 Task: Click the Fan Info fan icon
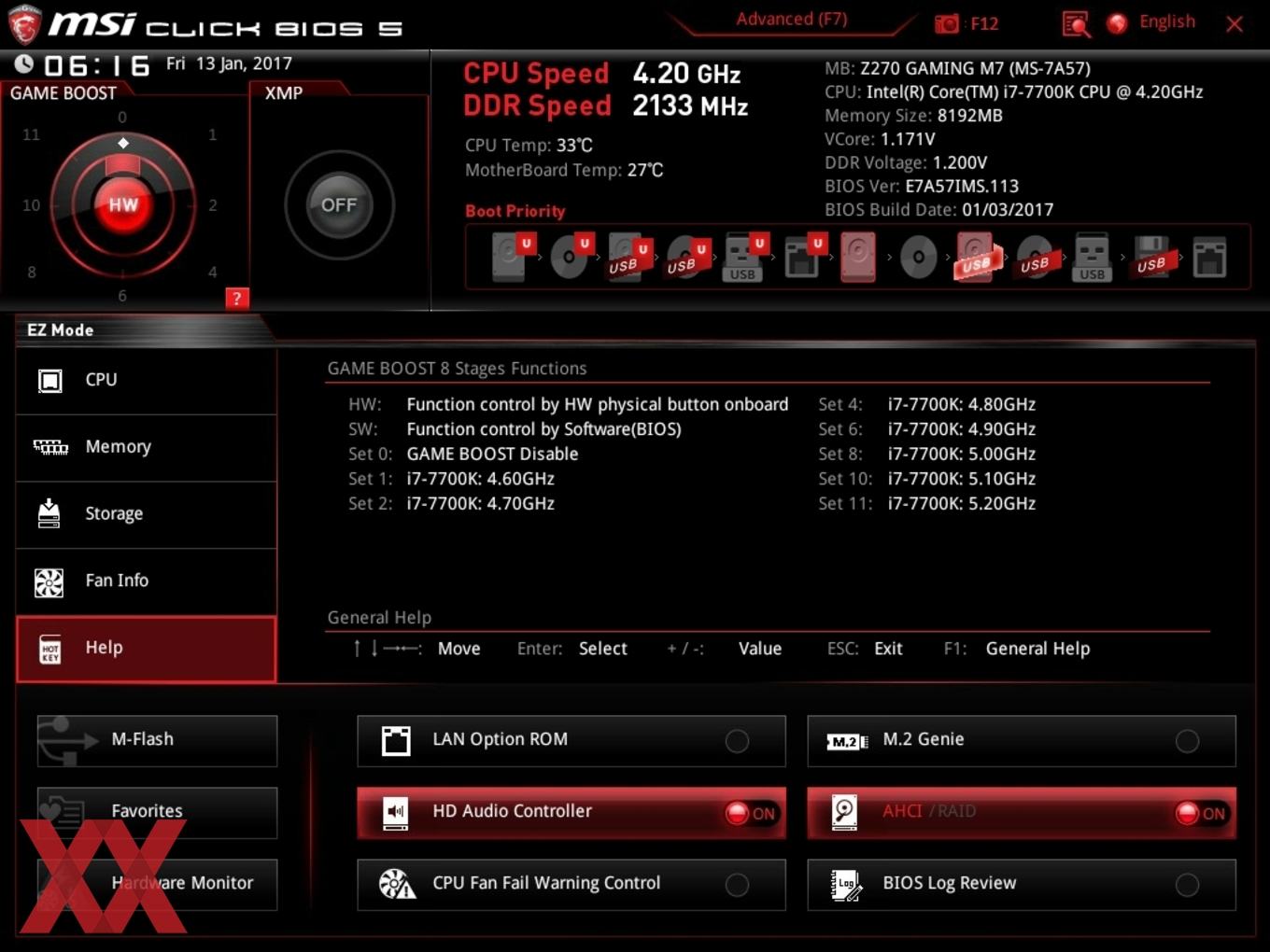pyautogui.click(x=49, y=581)
